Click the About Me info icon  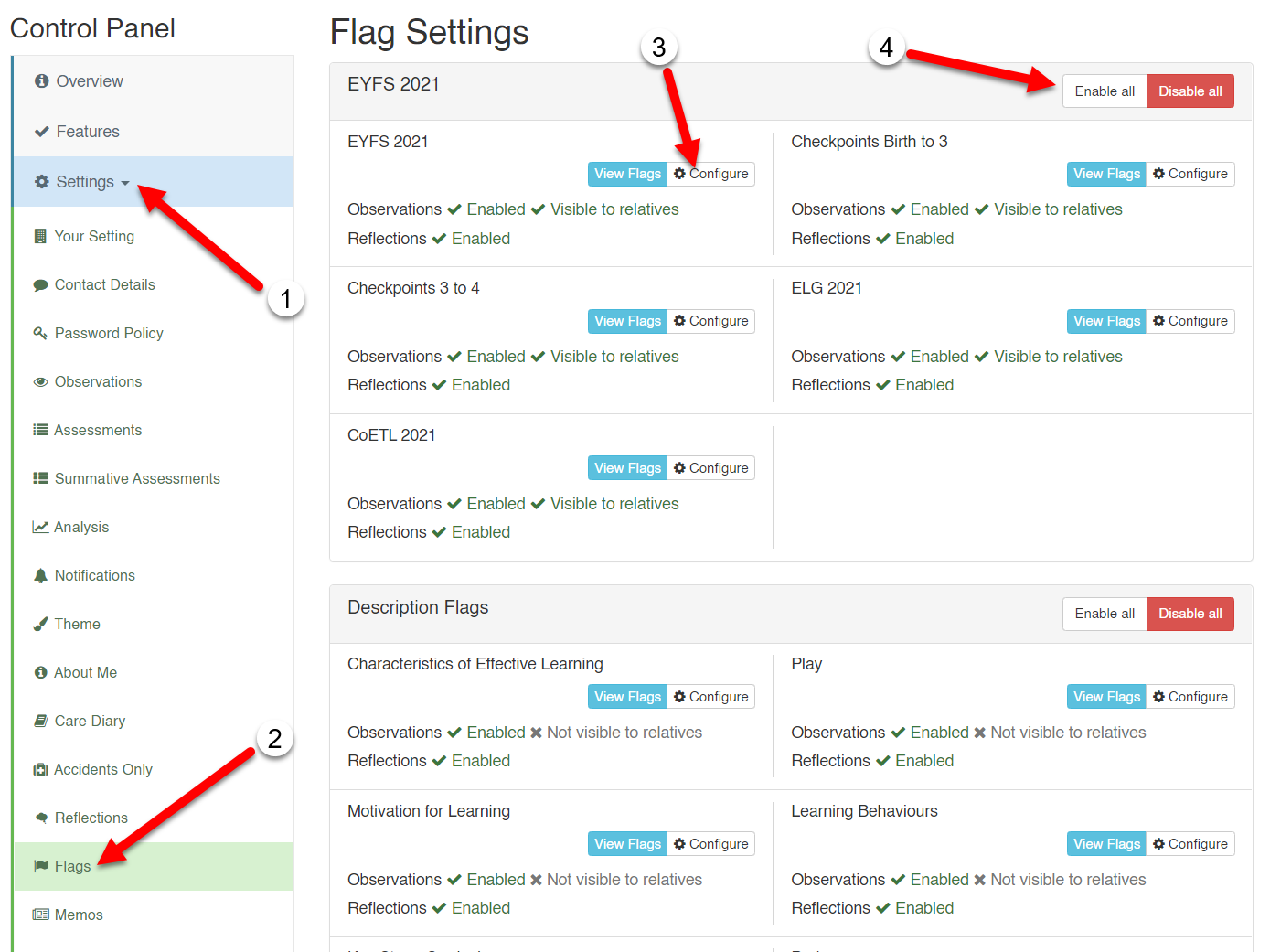coord(40,672)
